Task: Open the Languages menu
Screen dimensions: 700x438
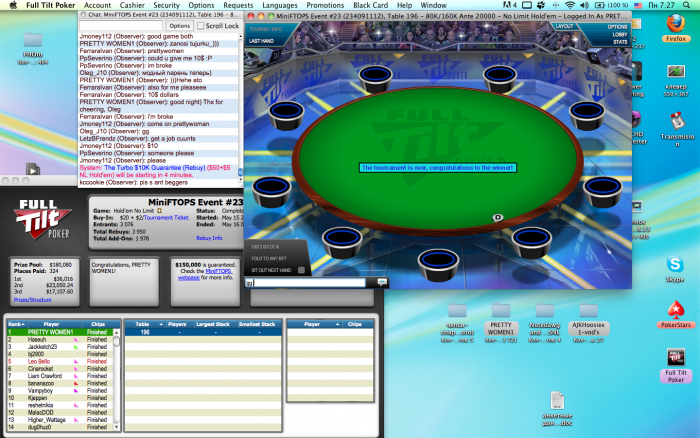Action: click(x=279, y=5)
